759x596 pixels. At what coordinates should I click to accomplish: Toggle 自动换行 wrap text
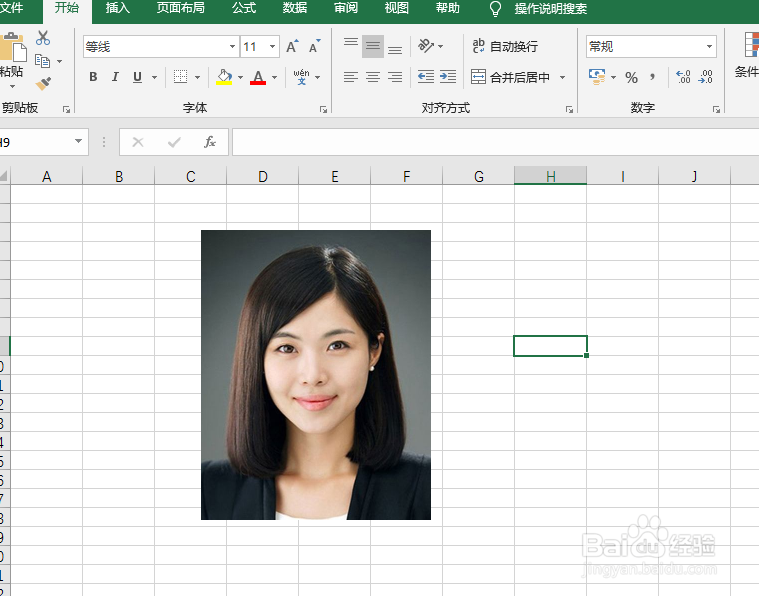(x=505, y=46)
